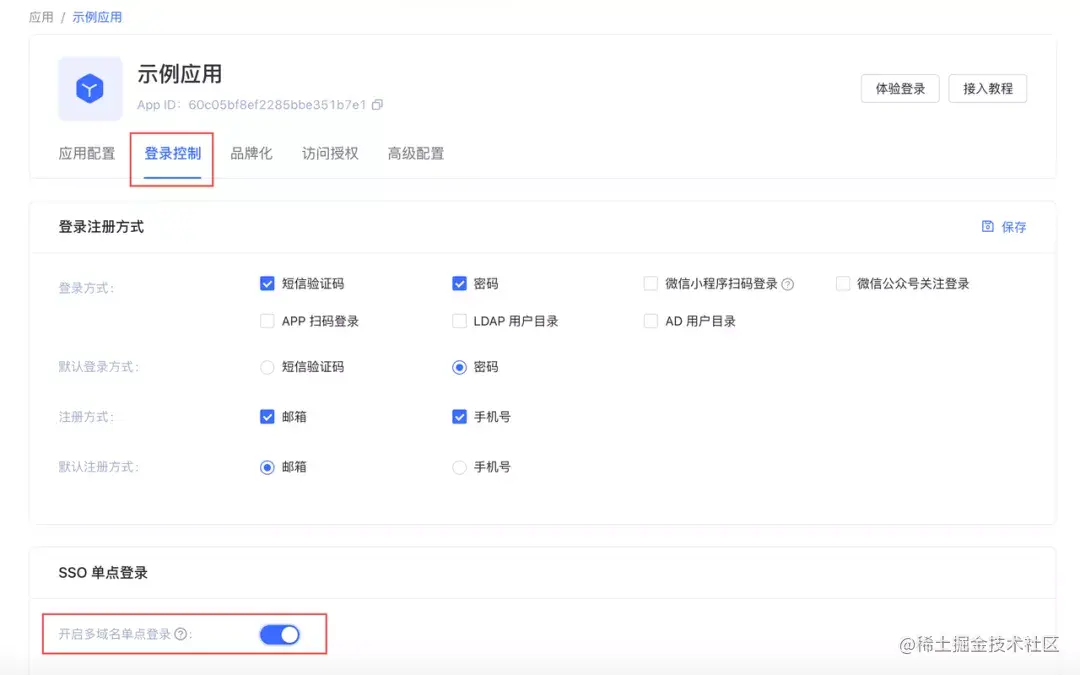This screenshot has width=1080, height=675.
Task: Enable 微信公众号关注登录 checkbox
Action: (x=843, y=283)
